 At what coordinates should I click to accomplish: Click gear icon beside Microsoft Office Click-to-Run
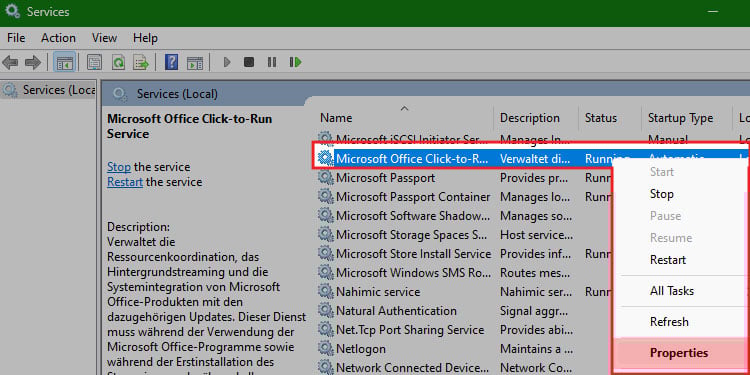point(326,158)
